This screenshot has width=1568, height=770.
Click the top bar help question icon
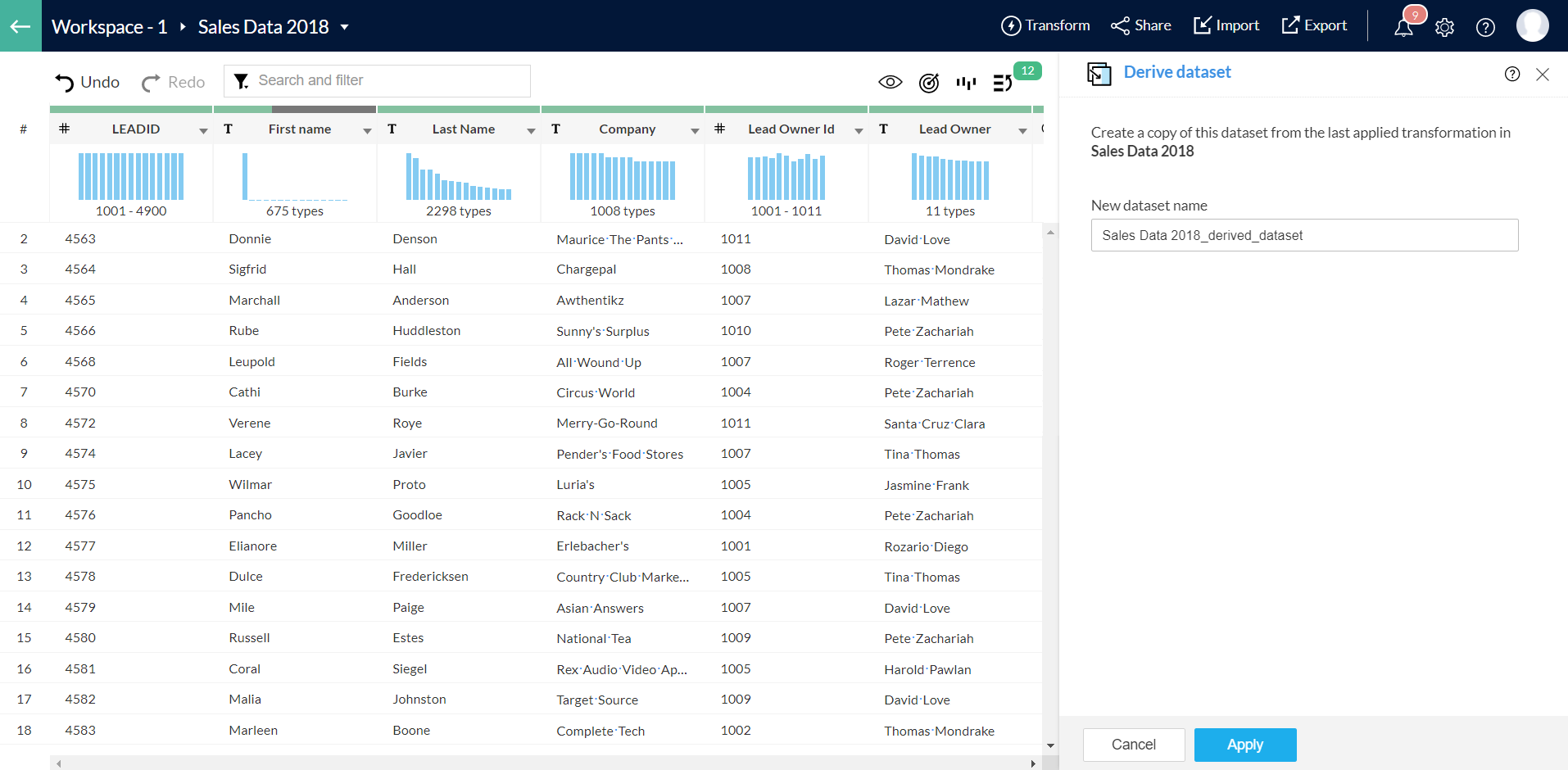1485,28
